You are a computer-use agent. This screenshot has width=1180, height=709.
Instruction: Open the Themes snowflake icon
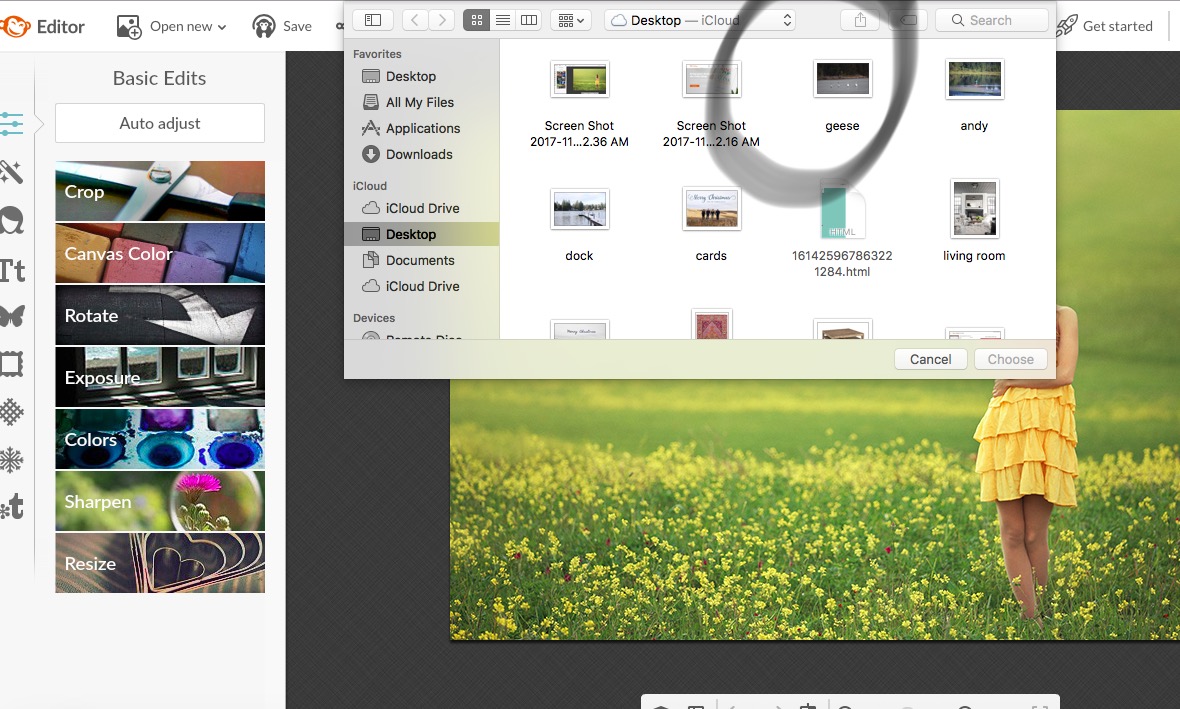[x=11, y=459]
